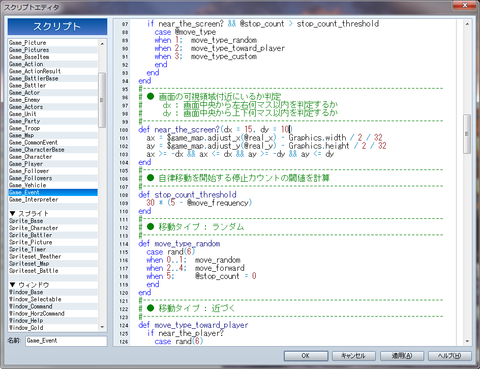Click the 名前 input field
This screenshot has height=369, width=480.
(x=66, y=341)
